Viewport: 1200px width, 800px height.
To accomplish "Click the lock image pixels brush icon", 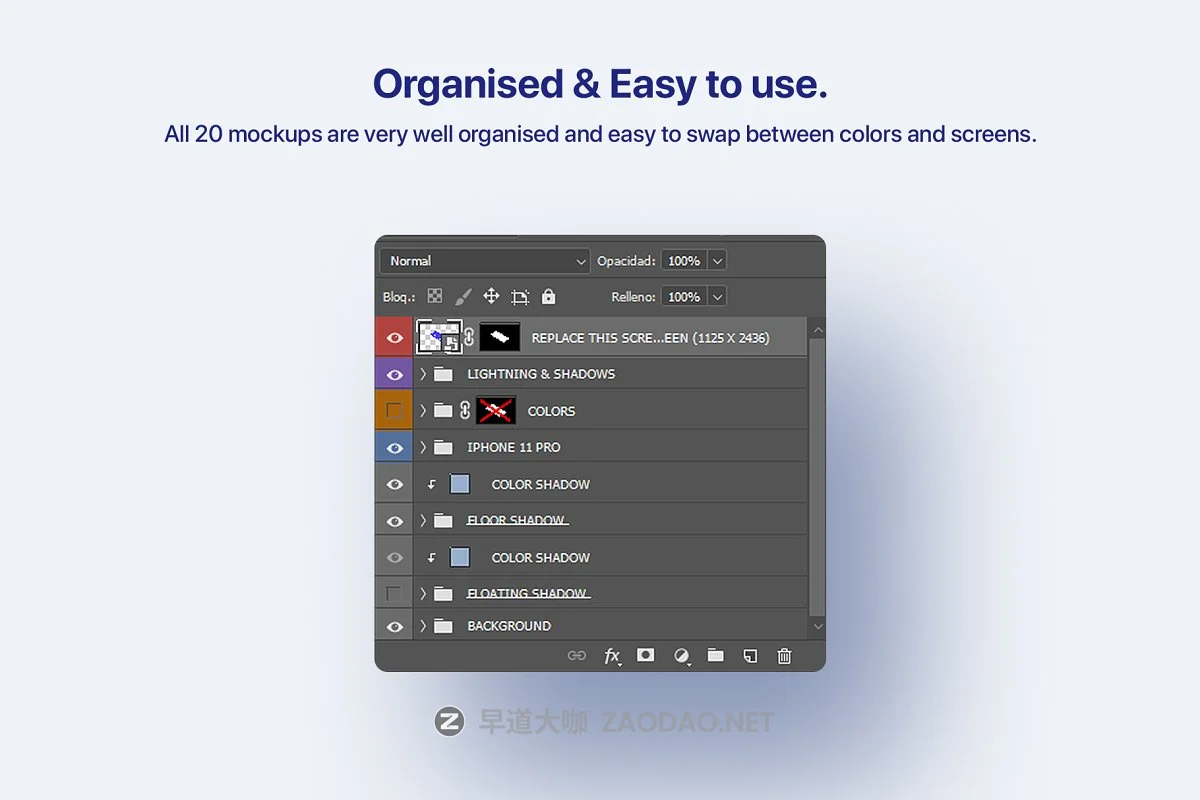I will point(463,297).
